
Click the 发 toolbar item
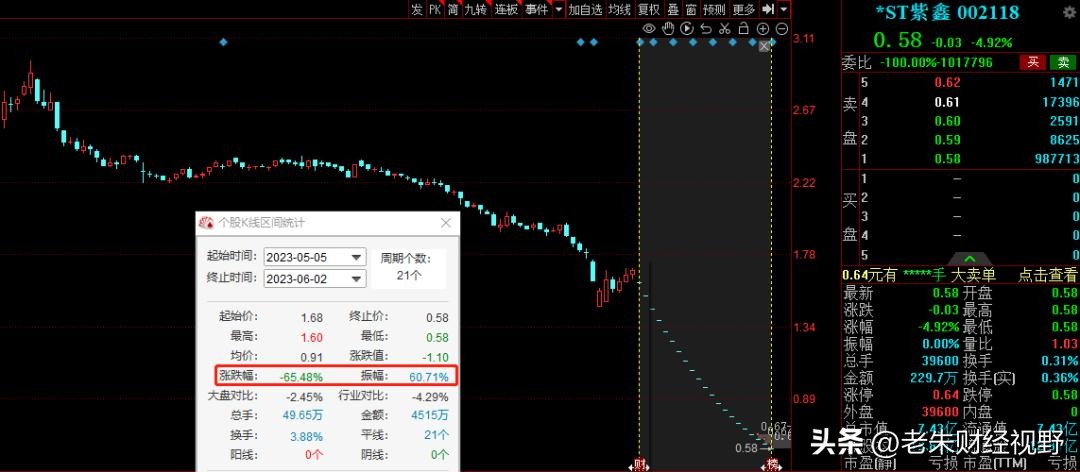coord(417,9)
